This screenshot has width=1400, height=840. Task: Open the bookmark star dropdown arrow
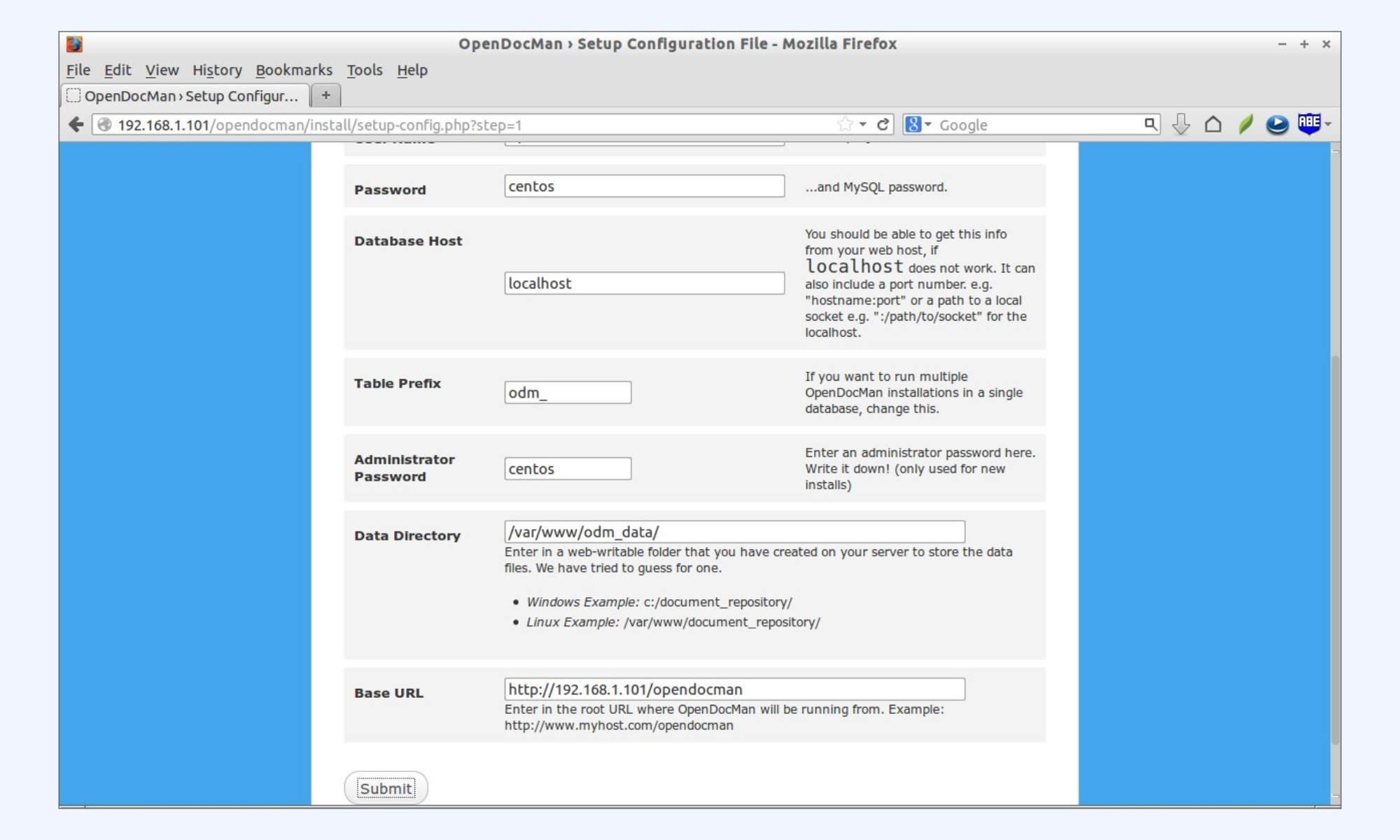tap(862, 125)
